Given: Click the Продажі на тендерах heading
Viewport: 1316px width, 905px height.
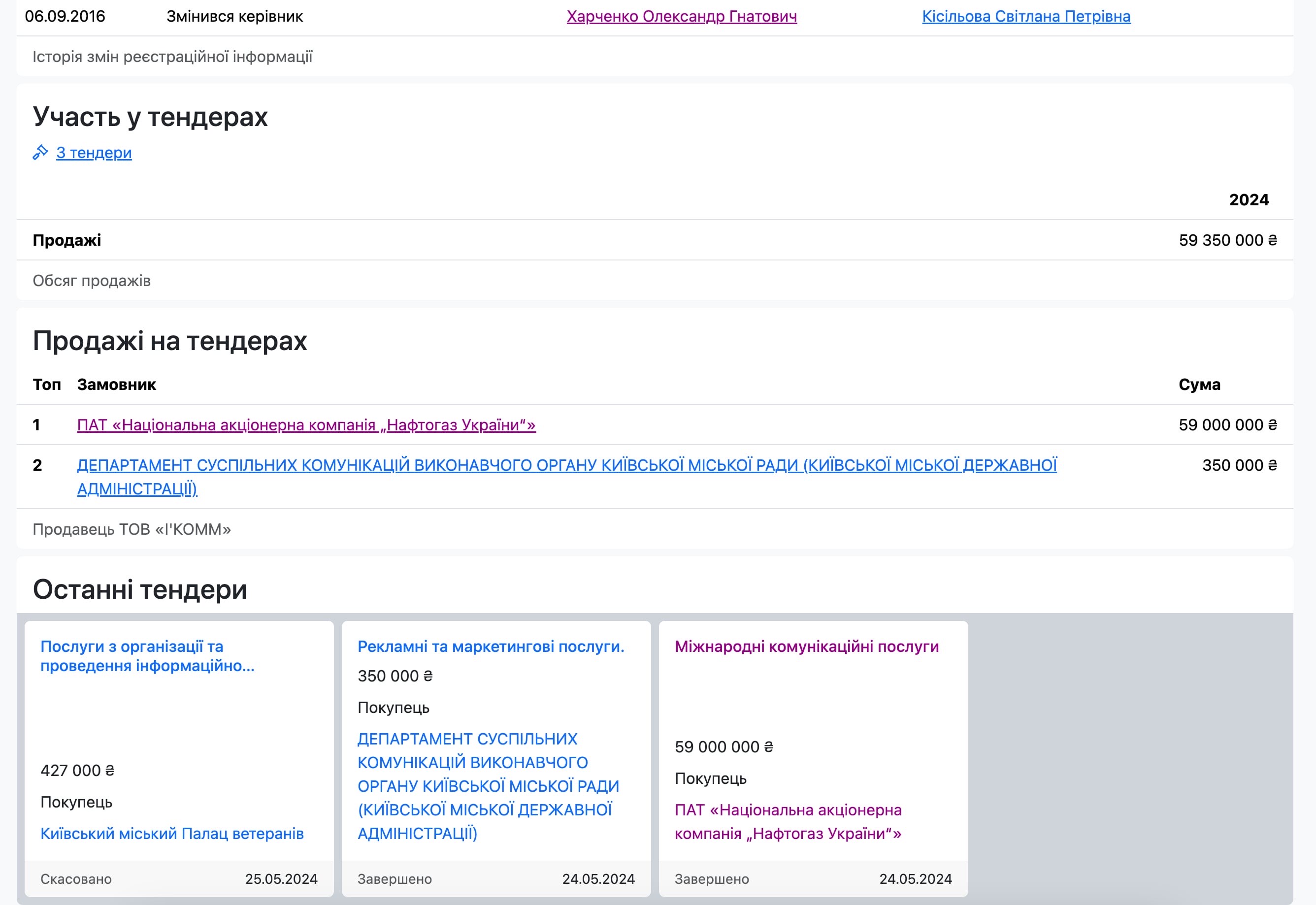Looking at the screenshot, I should [x=169, y=340].
